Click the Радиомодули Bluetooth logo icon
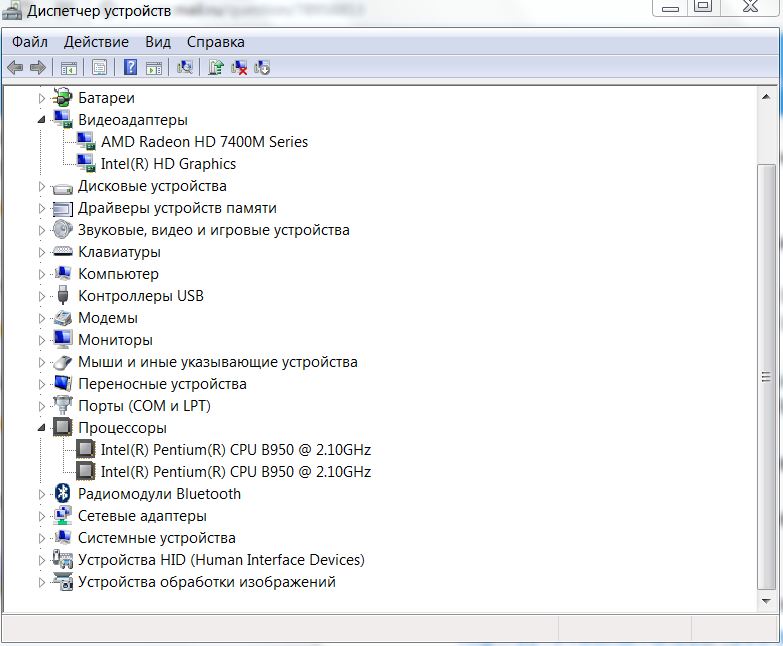 pos(62,493)
